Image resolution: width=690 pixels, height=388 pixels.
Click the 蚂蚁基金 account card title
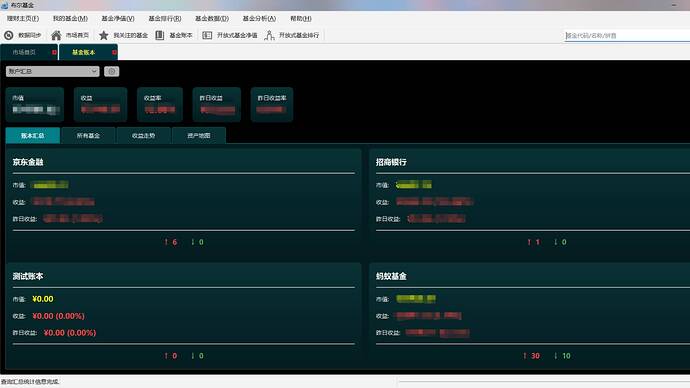391,276
